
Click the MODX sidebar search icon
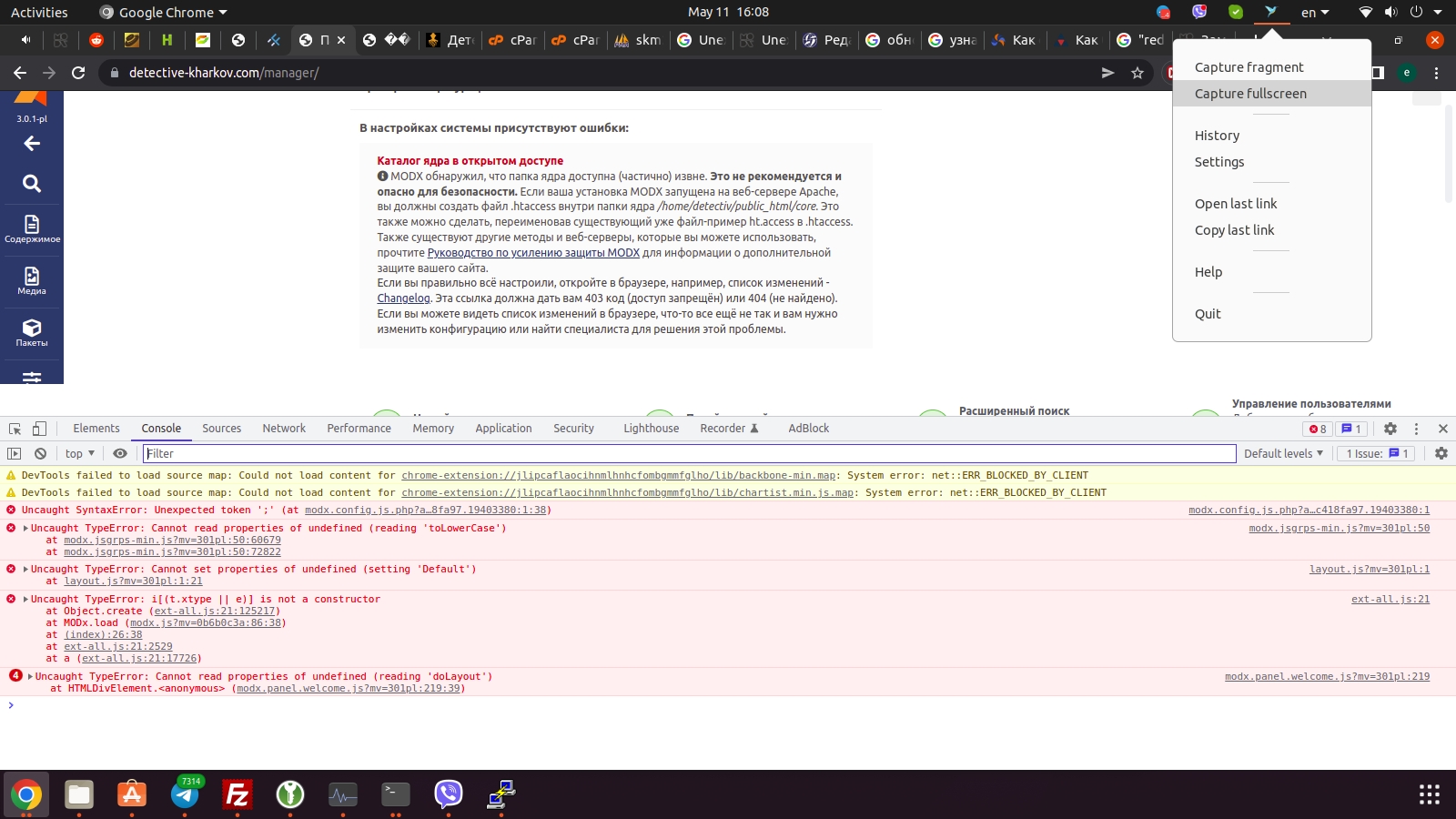(32, 184)
